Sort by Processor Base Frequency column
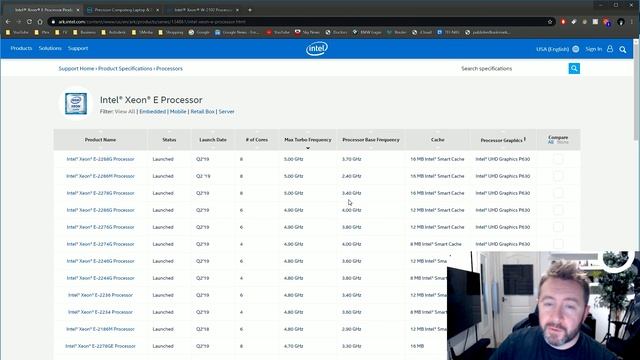Viewport: 640px width, 360px height. click(371, 140)
